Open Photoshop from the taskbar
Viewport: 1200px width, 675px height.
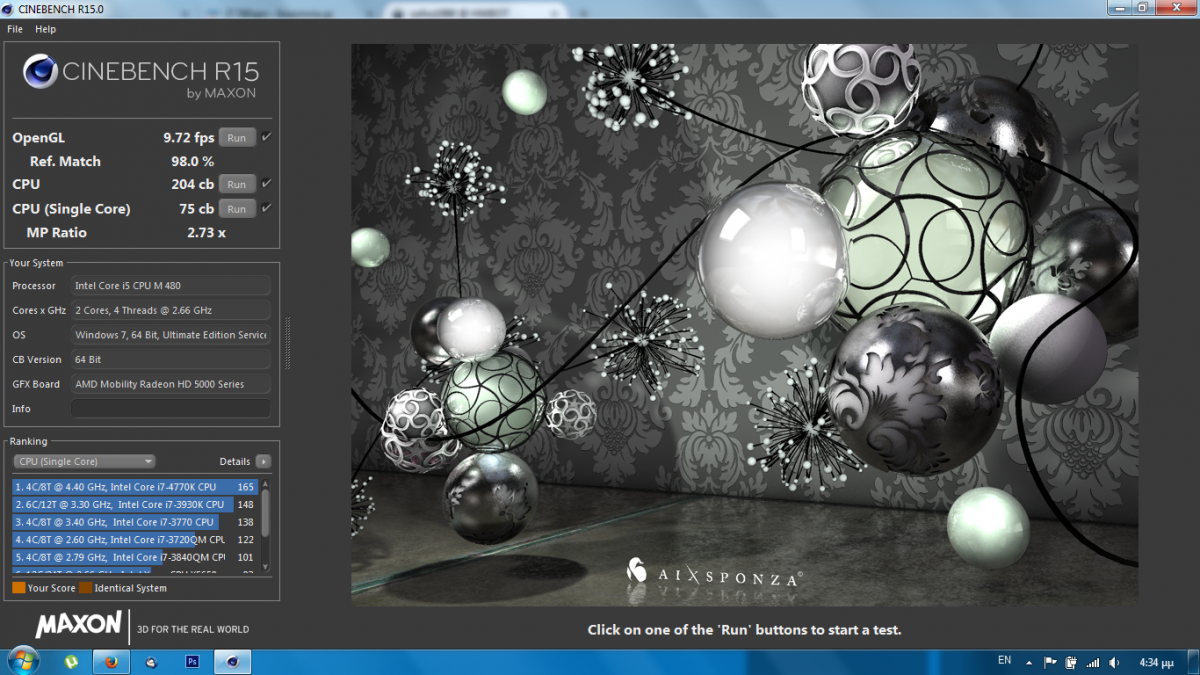192,661
